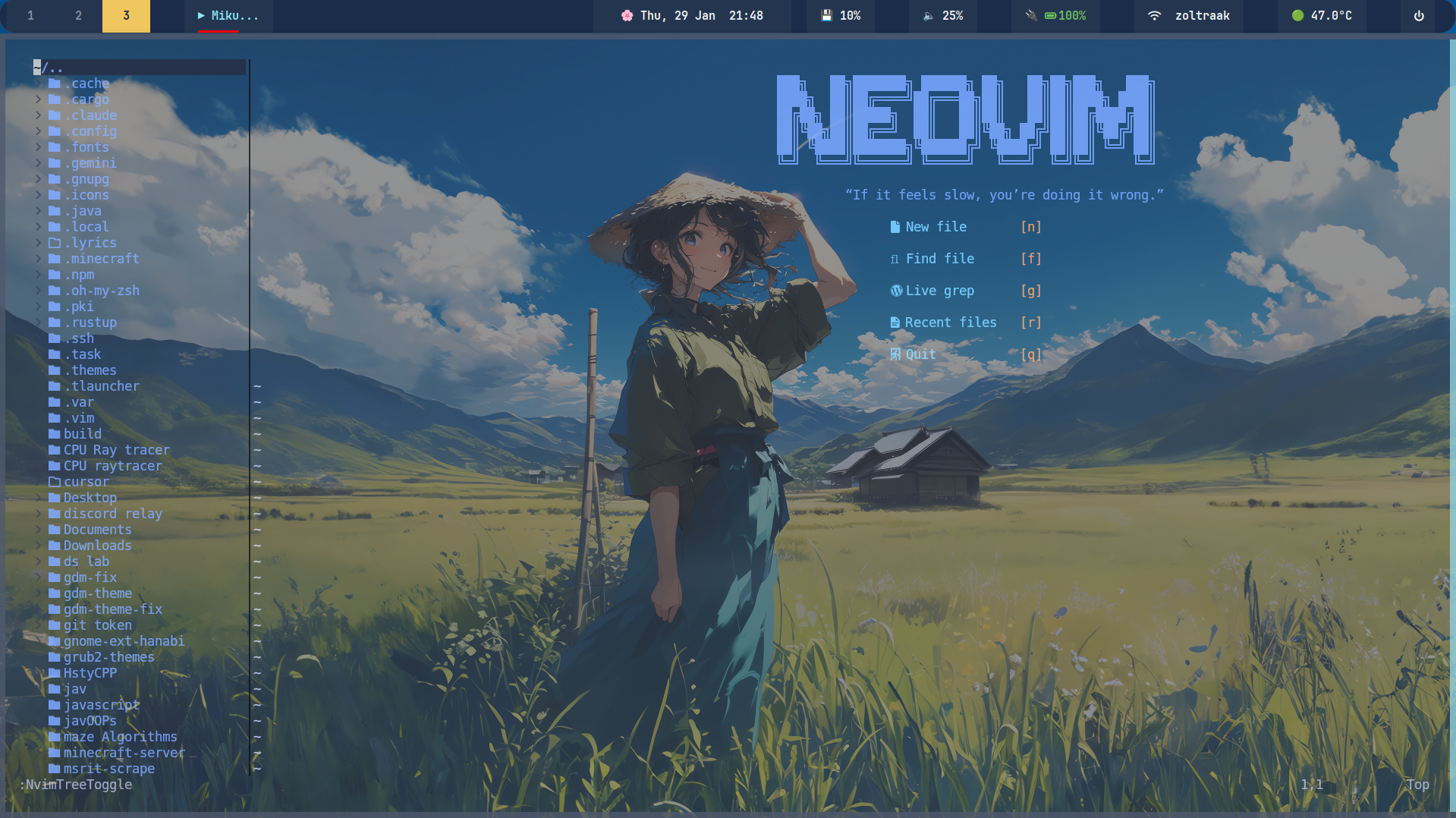Click the green temperature dot icon
This screenshot has height=818, width=1456.
point(1297,15)
